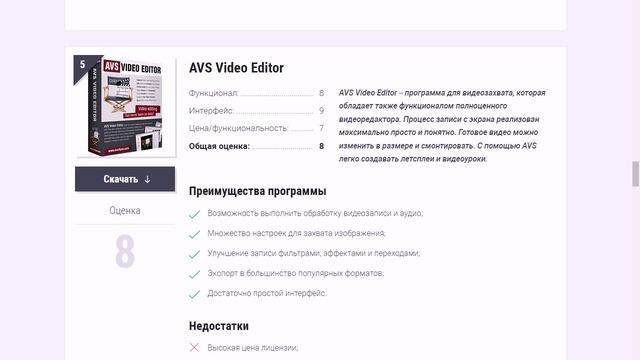Click the Скачать download button
This screenshot has width=640, height=360.
tap(125, 179)
